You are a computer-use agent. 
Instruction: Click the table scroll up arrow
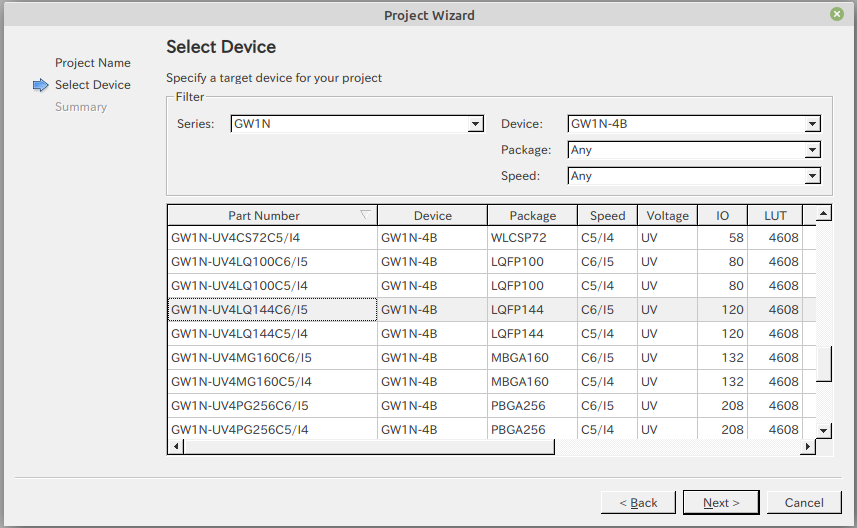point(824,213)
